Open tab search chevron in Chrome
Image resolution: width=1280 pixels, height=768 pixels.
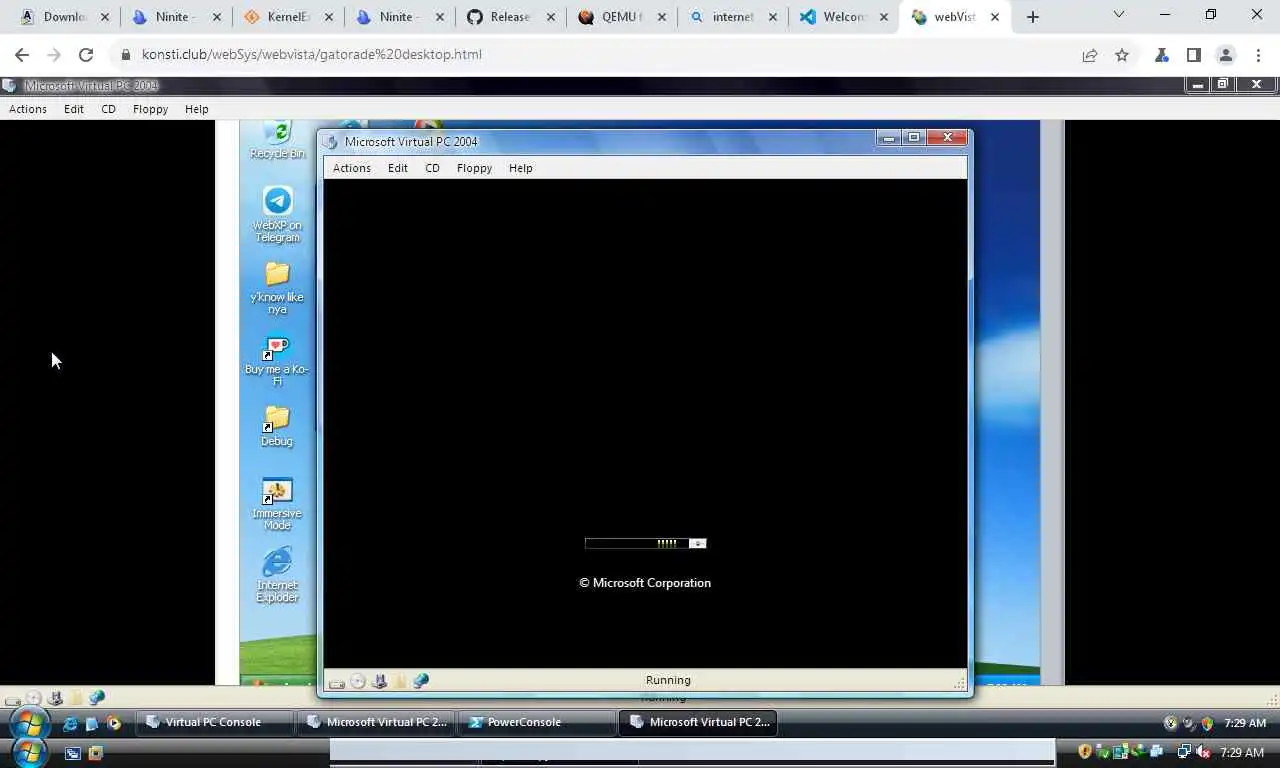pyautogui.click(x=1119, y=15)
